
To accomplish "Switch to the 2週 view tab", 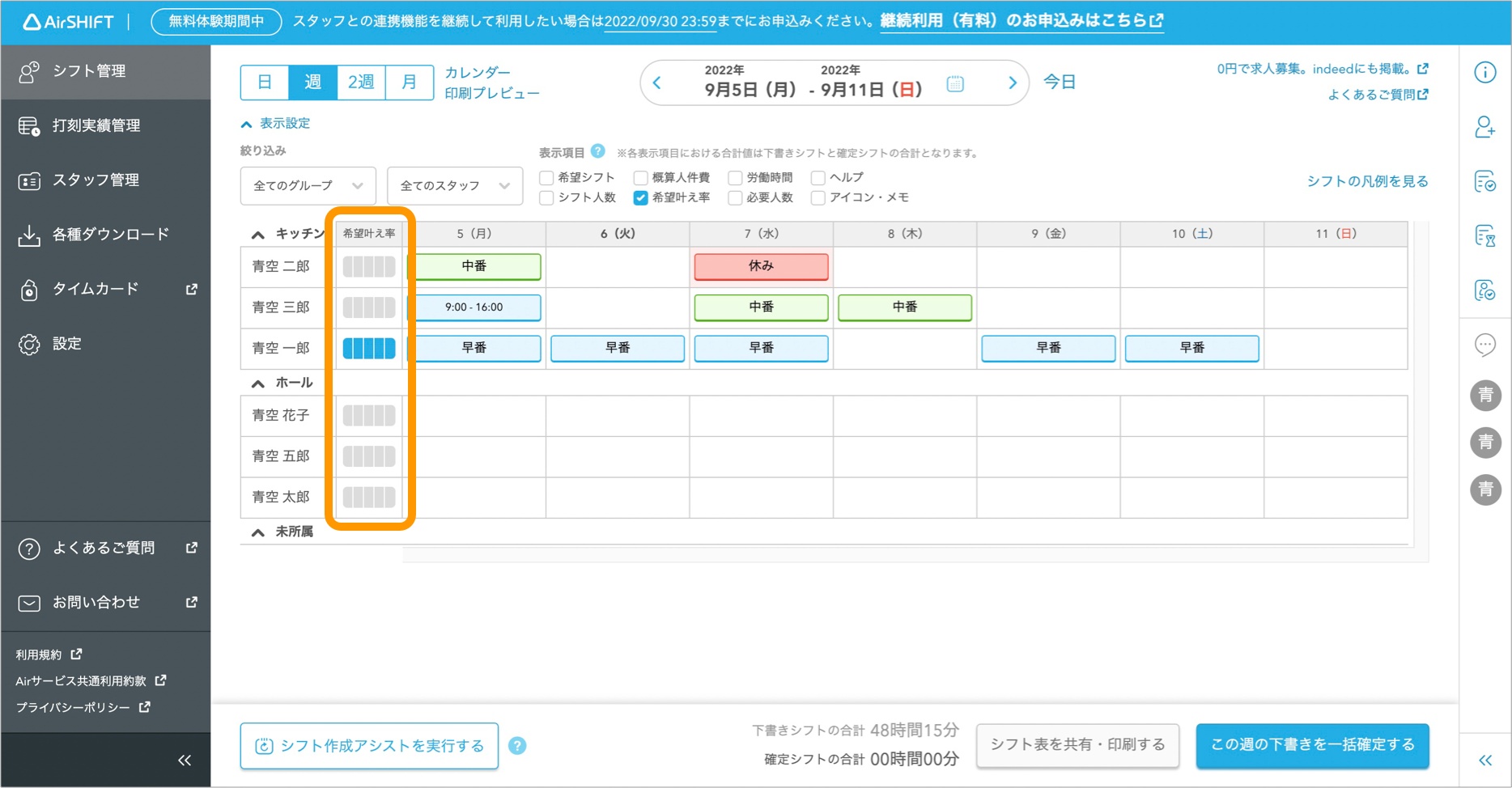I will coord(360,82).
